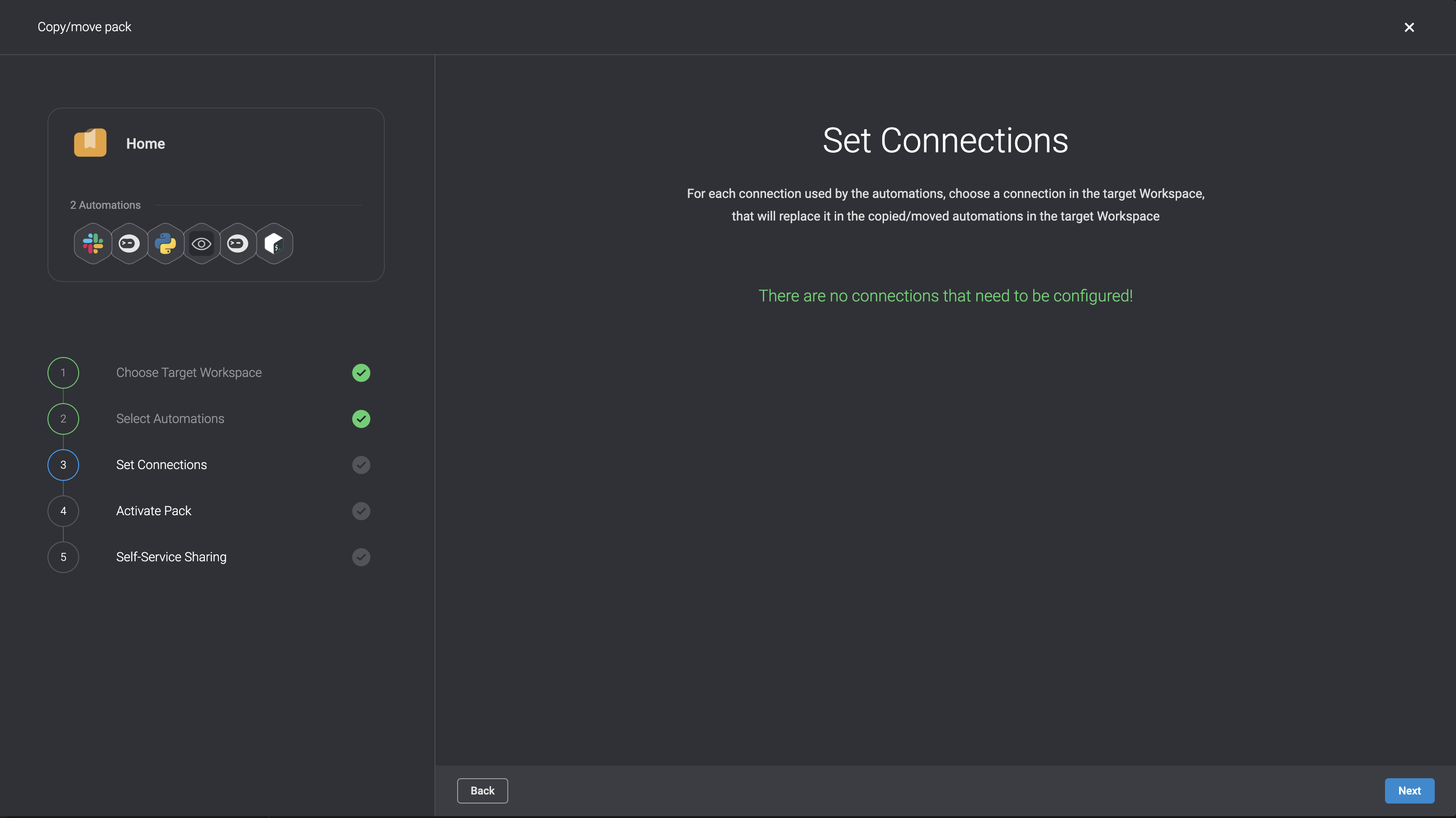The image size is (1456, 818).
Task: Click the eye icon in automations row
Action: click(x=201, y=244)
